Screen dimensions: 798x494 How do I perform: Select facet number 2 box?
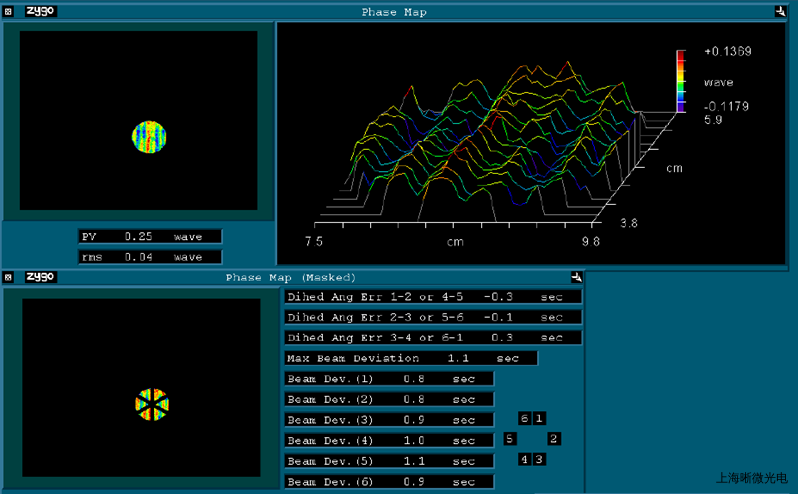pos(553,438)
